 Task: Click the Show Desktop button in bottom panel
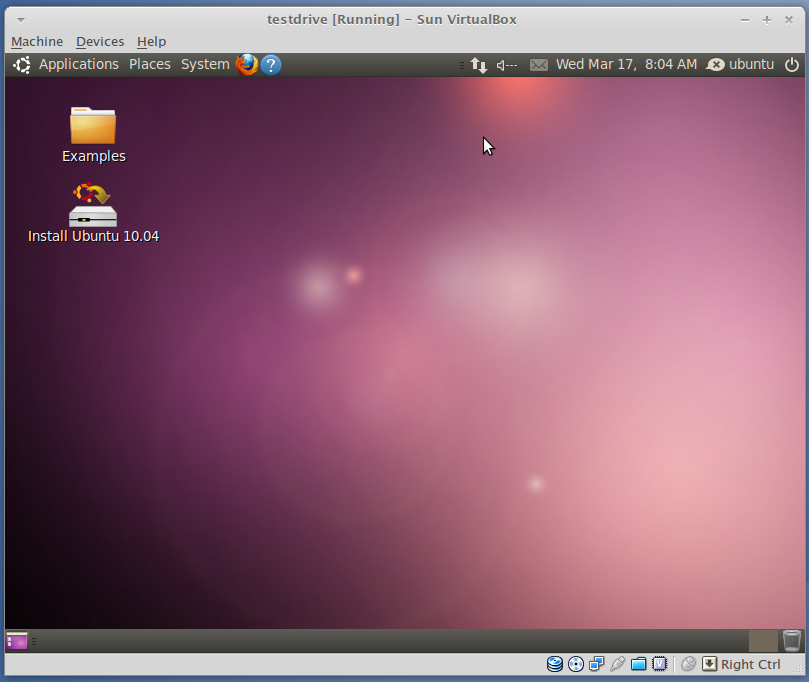[x=17, y=641]
